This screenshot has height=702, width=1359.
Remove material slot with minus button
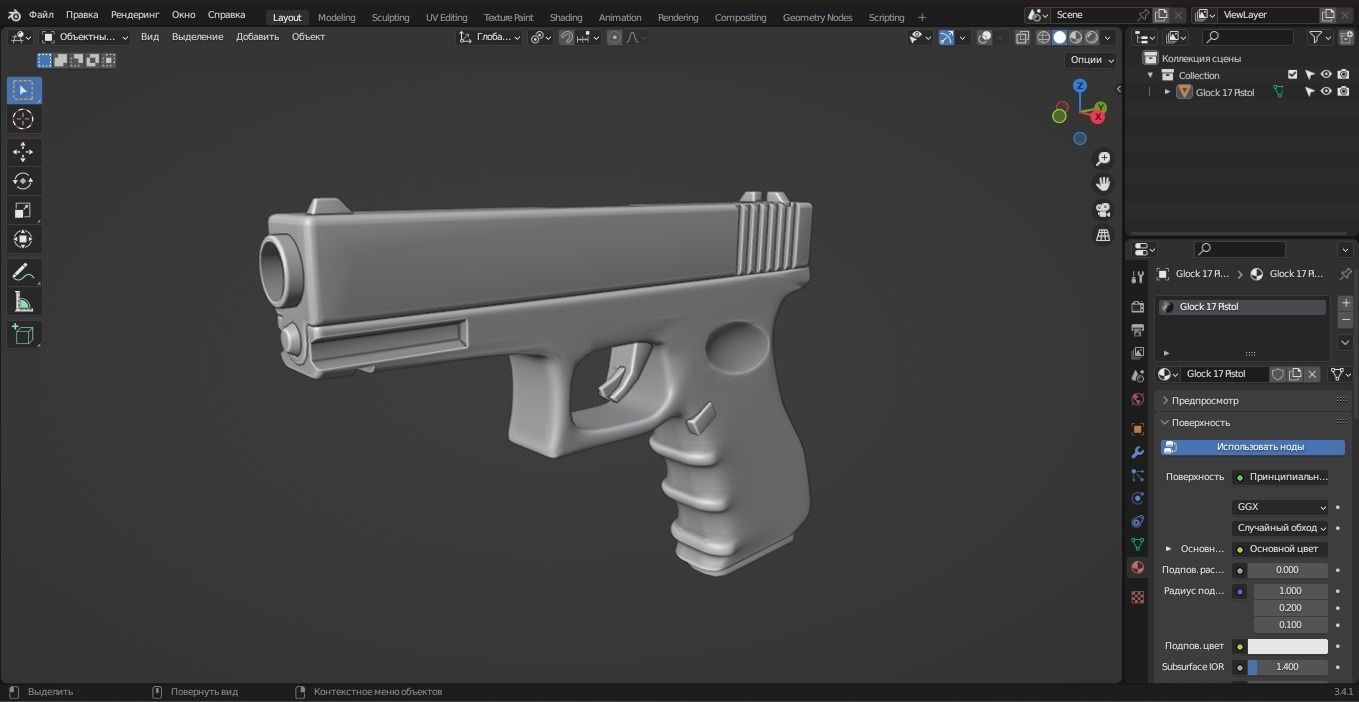(x=1345, y=320)
